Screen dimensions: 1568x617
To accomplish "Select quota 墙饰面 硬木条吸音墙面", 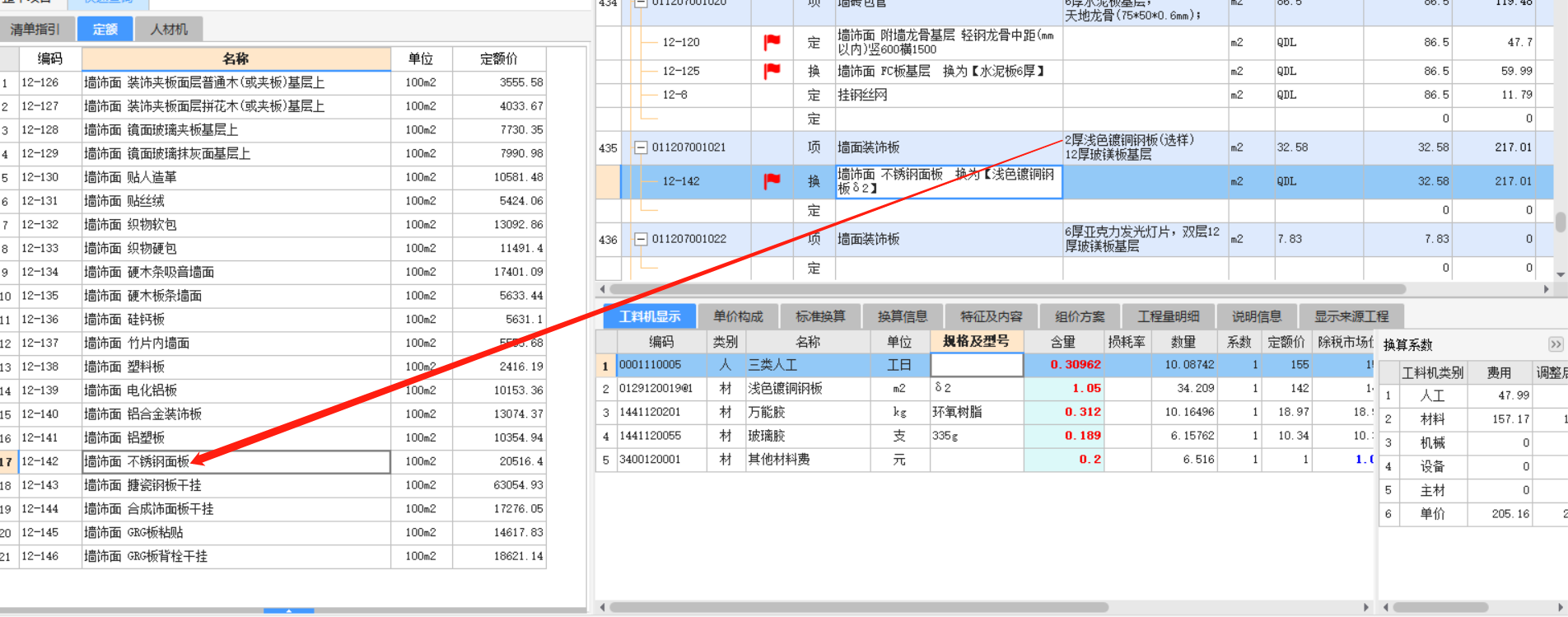I will (x=236, y=272).
